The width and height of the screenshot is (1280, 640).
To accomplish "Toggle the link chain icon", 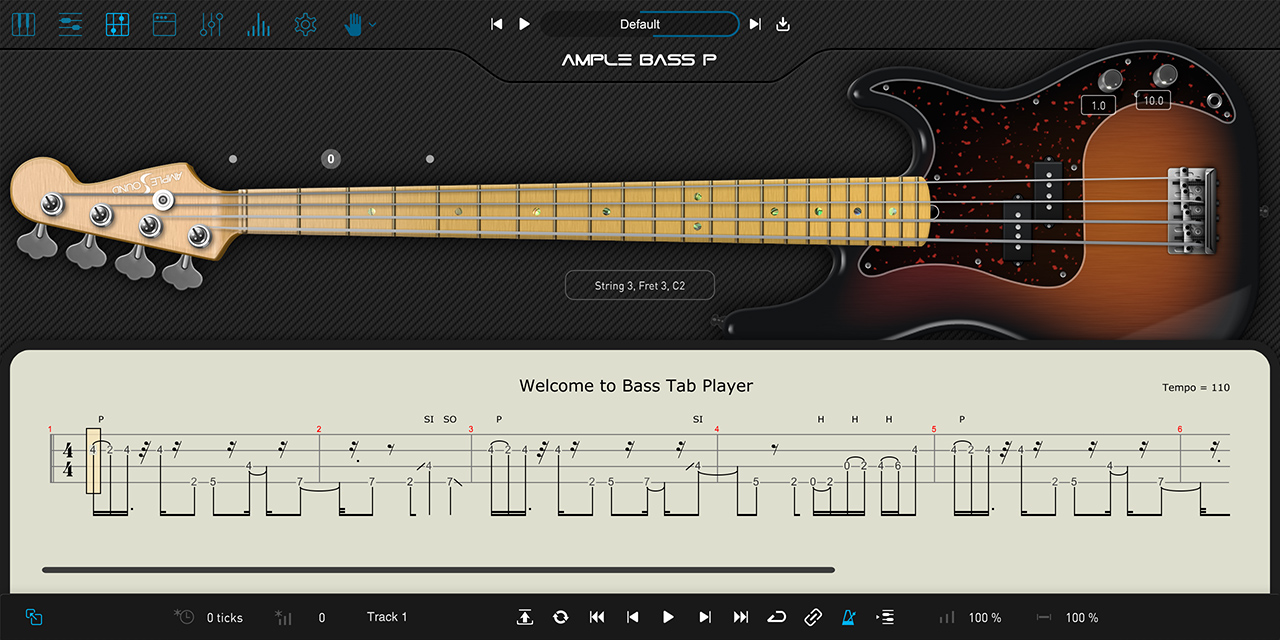I will click(x=813, y=617).
